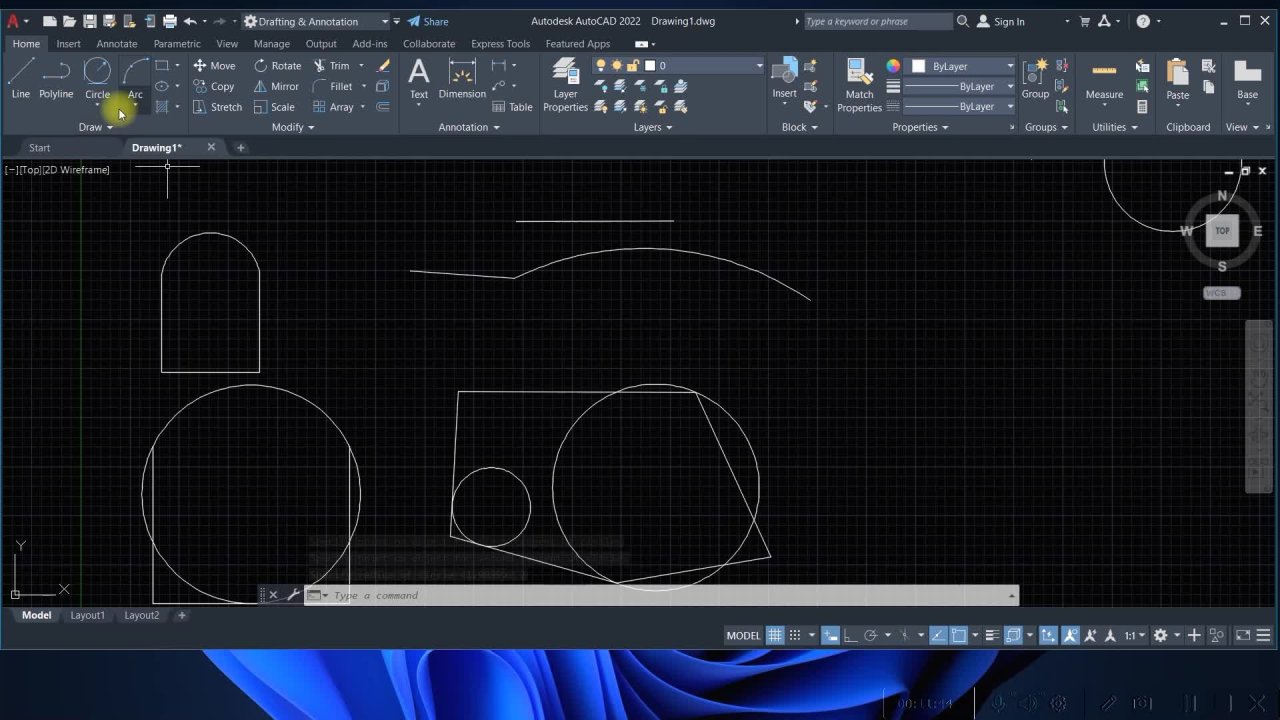Select the Line drawing tool
This screenshot has width=1280, height=720.
coord(21,79)
